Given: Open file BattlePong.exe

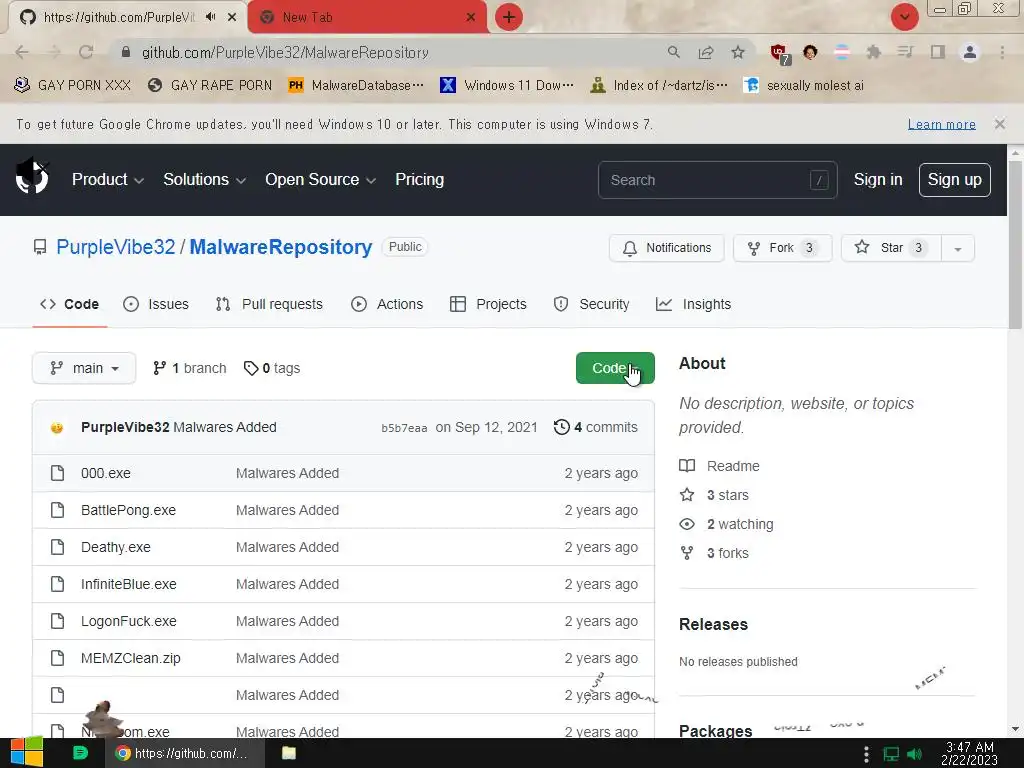Looking at the screenshot, I should point(129,510).
